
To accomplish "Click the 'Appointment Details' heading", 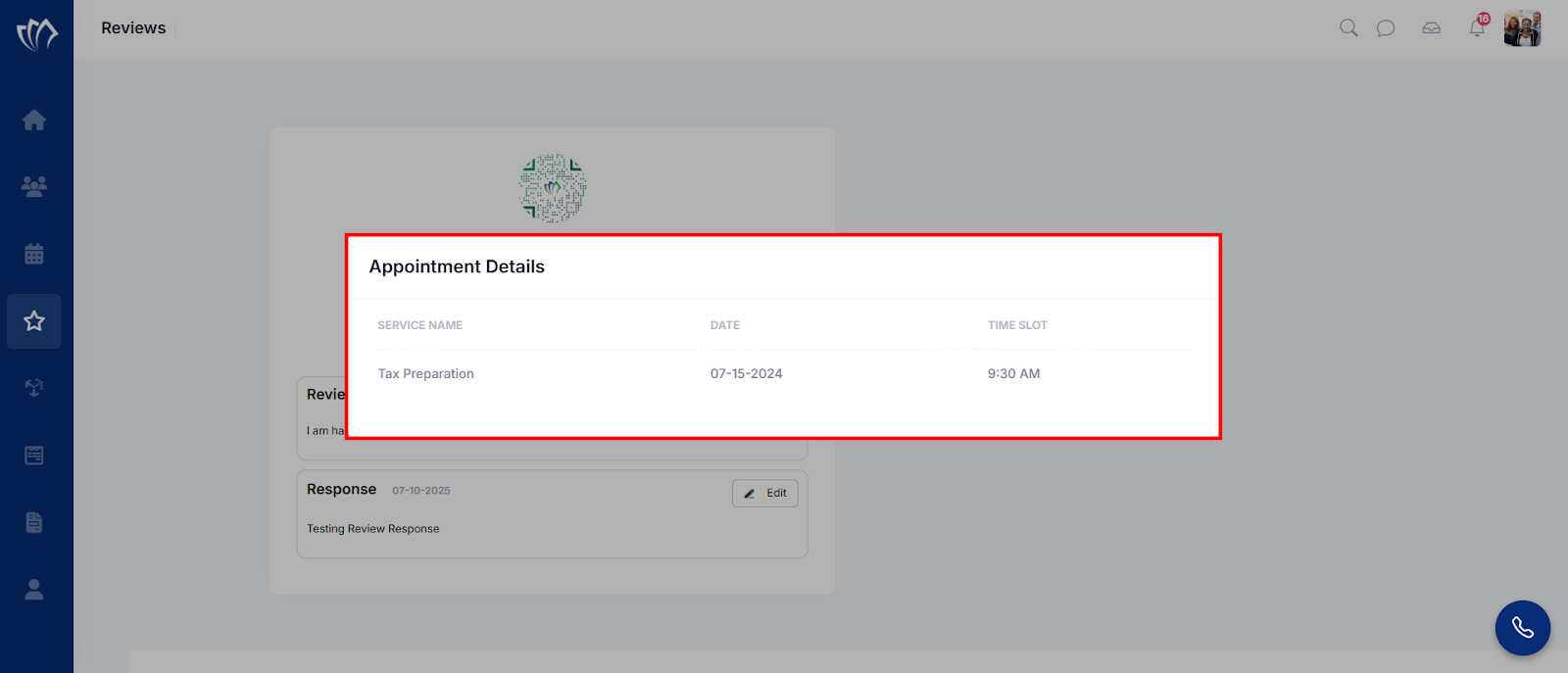I will 457,266.
